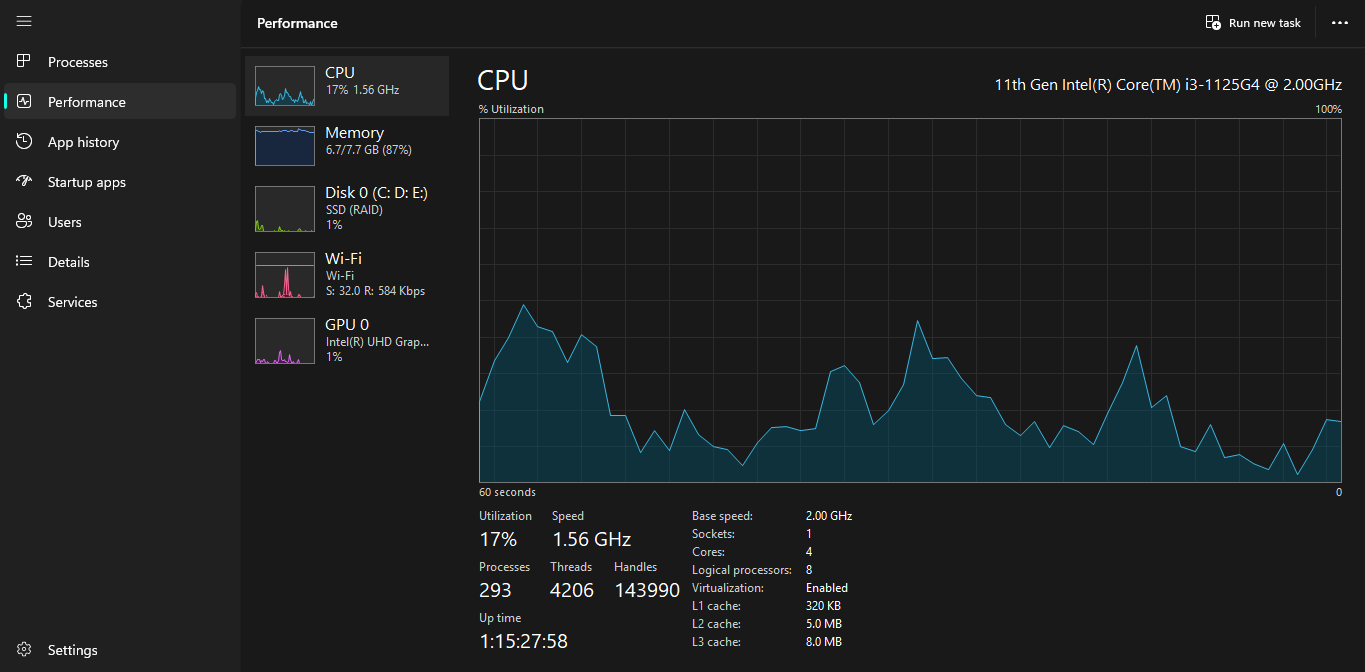Open the Users page icon
The image size is (1365, 672).
tap(25, 222)
